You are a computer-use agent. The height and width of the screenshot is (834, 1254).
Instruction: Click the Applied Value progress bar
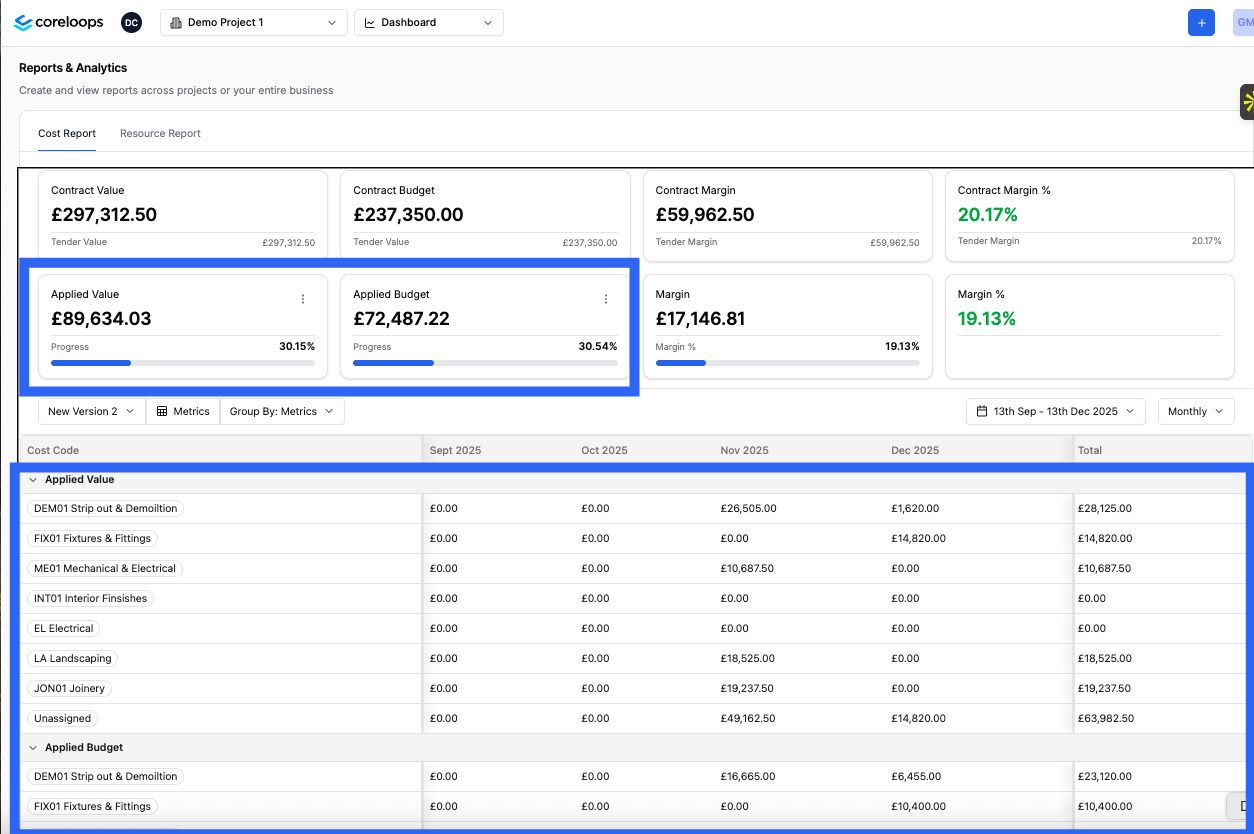pyautogui.click(x=183, y=363)
